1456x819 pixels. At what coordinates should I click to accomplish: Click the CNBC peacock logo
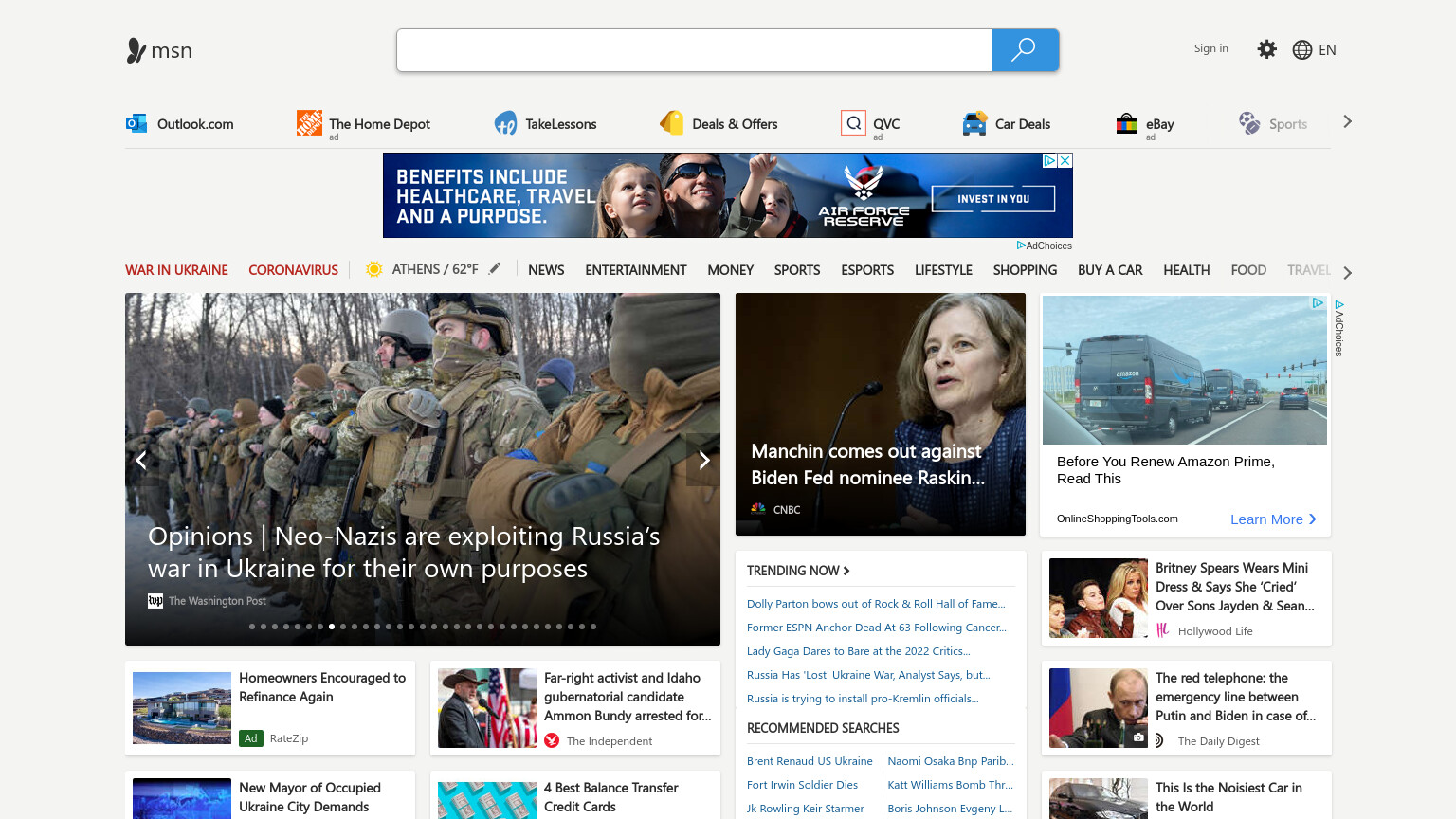(758, 509)
